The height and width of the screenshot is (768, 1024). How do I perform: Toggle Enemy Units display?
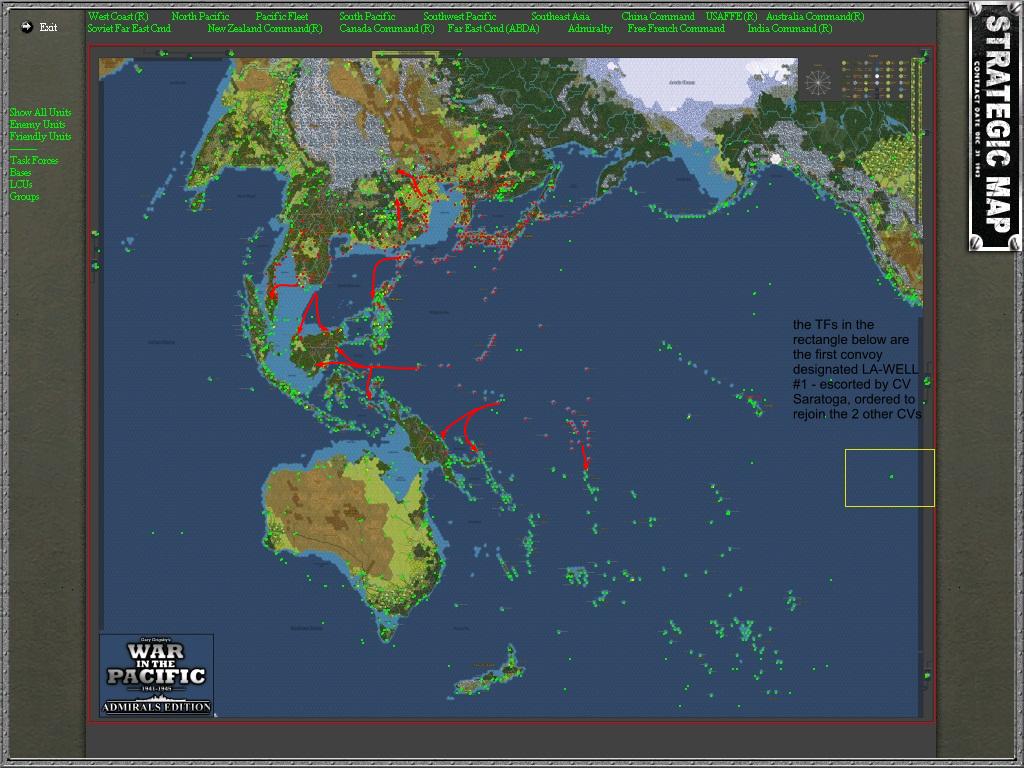tap(37, 124)
